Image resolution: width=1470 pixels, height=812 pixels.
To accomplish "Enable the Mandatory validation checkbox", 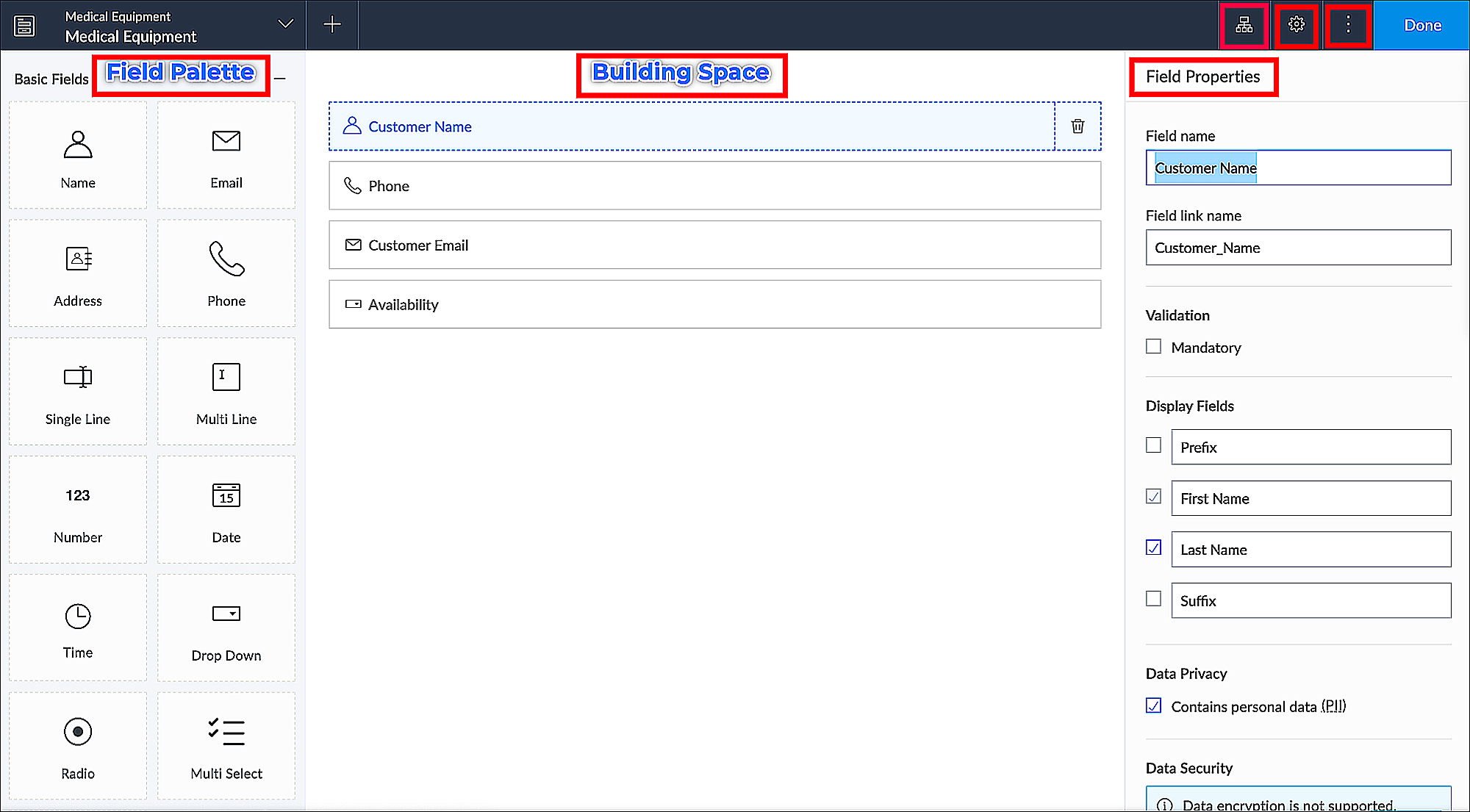I will pyautogui.click(x=1153, y=347).
